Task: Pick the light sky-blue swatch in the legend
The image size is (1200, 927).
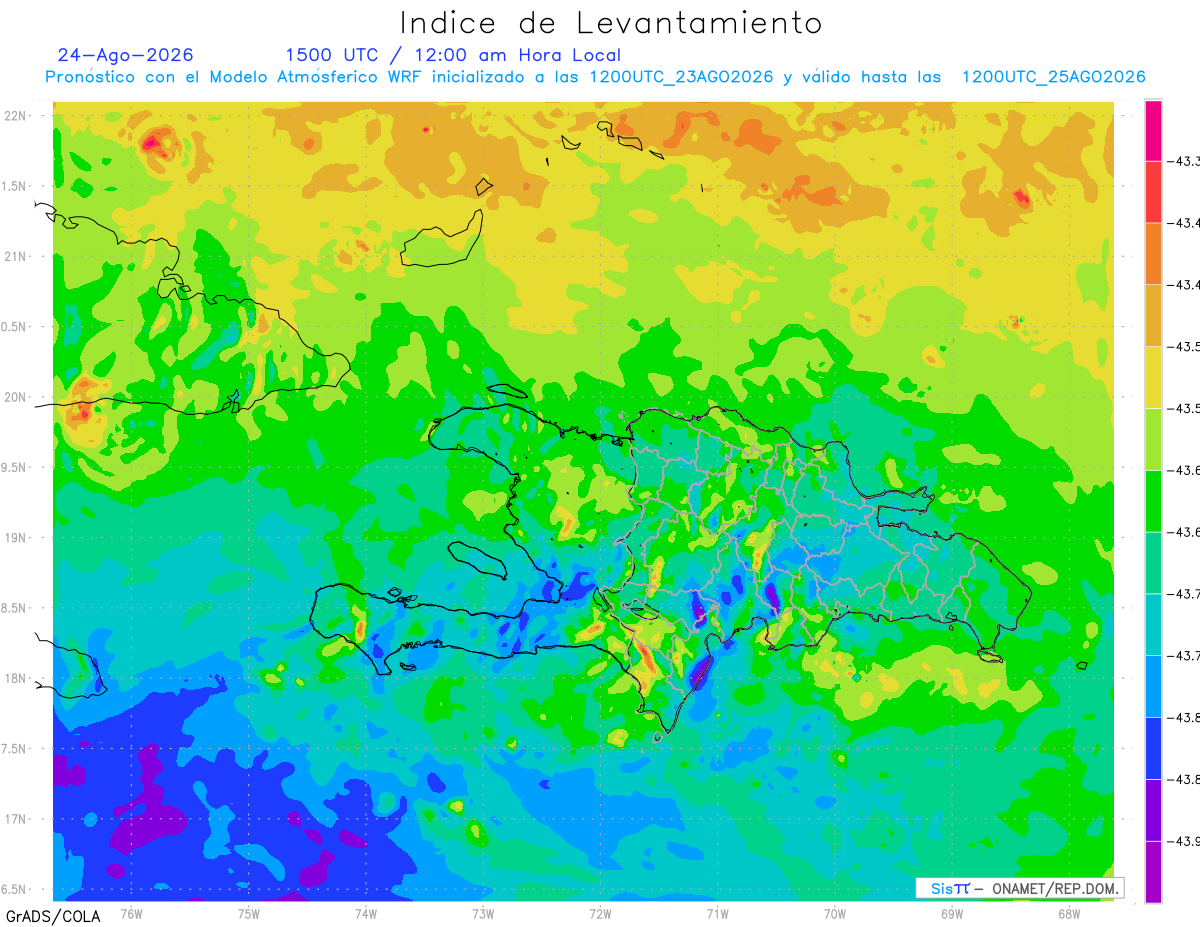Action: click(x=1153, y=686)
